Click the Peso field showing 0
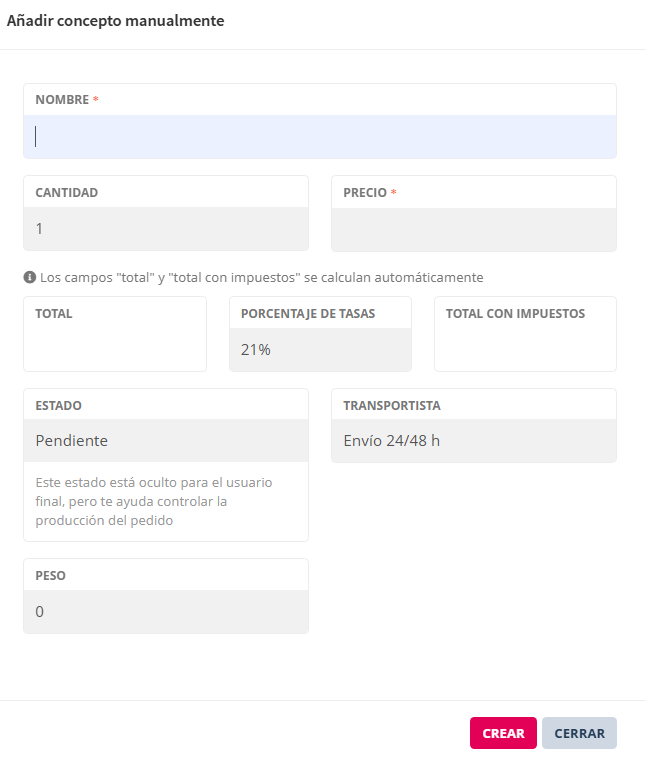Screen dimensions: 646x761 [x=166, y=612]
